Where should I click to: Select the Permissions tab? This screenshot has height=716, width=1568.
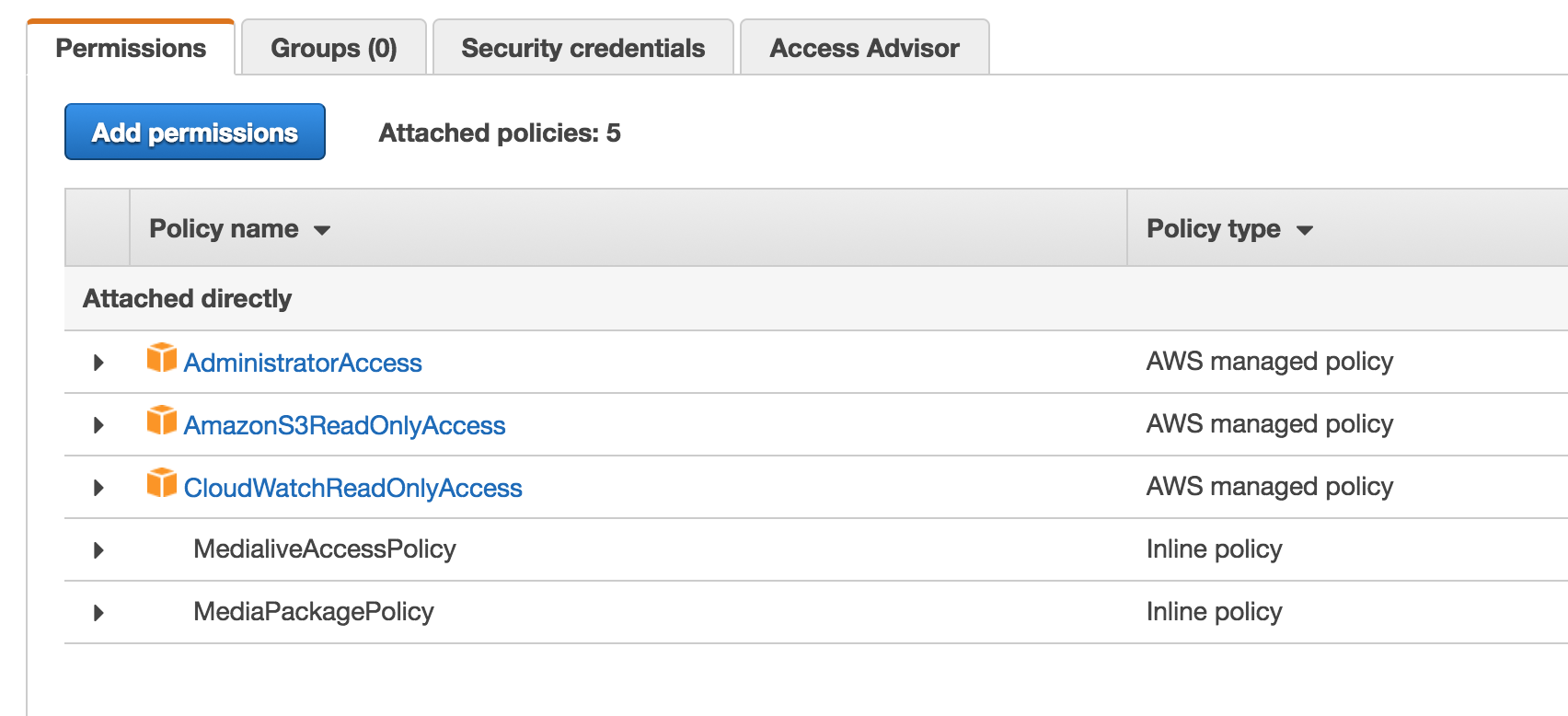click(x=131, y=48)
